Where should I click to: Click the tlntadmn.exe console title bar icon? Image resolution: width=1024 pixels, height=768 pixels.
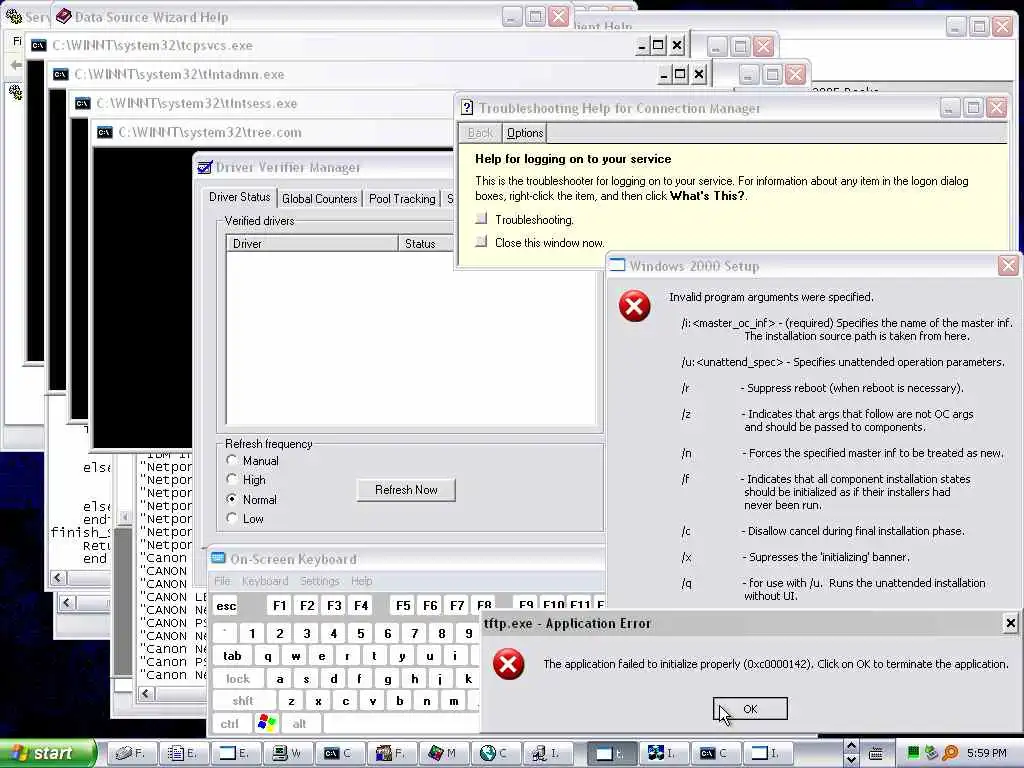point(60,74)
